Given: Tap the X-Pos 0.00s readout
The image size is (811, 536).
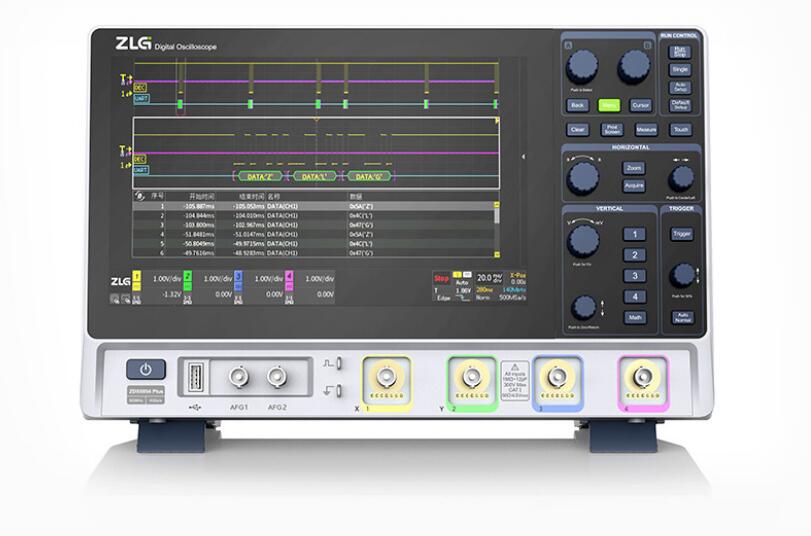Looking at the screenshot, I should click(x=517, y=278).
